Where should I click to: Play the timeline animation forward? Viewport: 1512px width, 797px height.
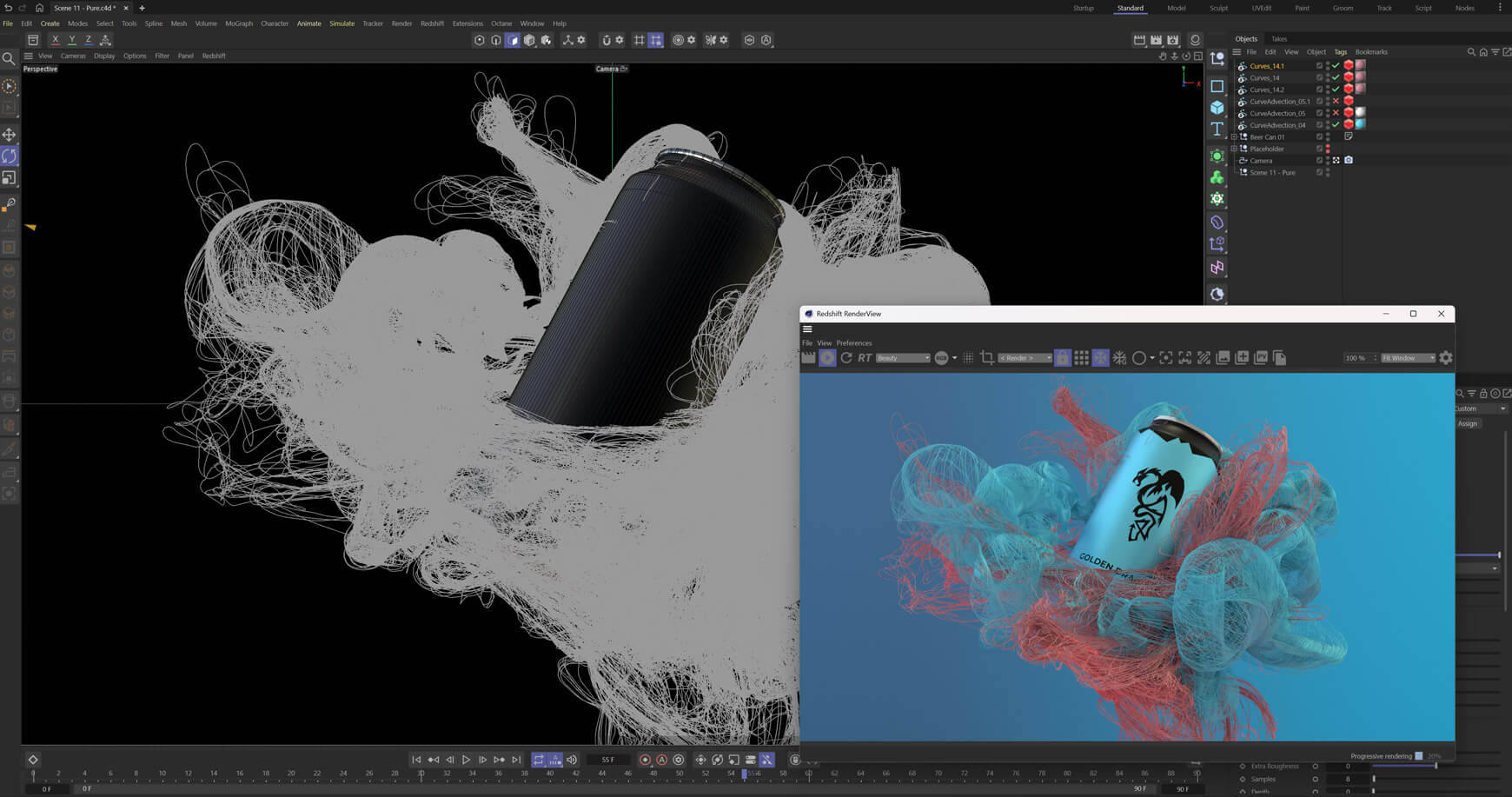466,760
